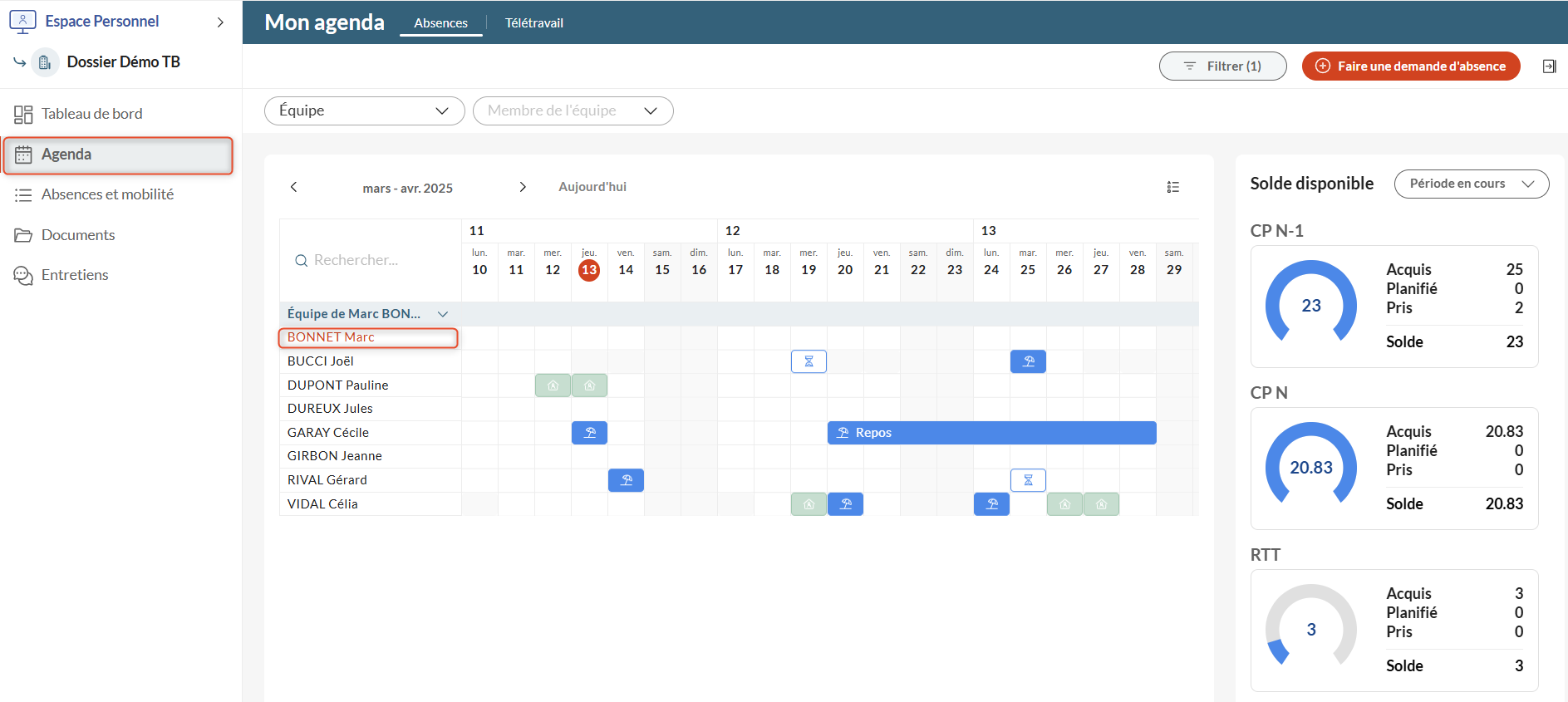Collapse the Équipe de Marc BON... group

pyautogui.click(x=443, y=314)
